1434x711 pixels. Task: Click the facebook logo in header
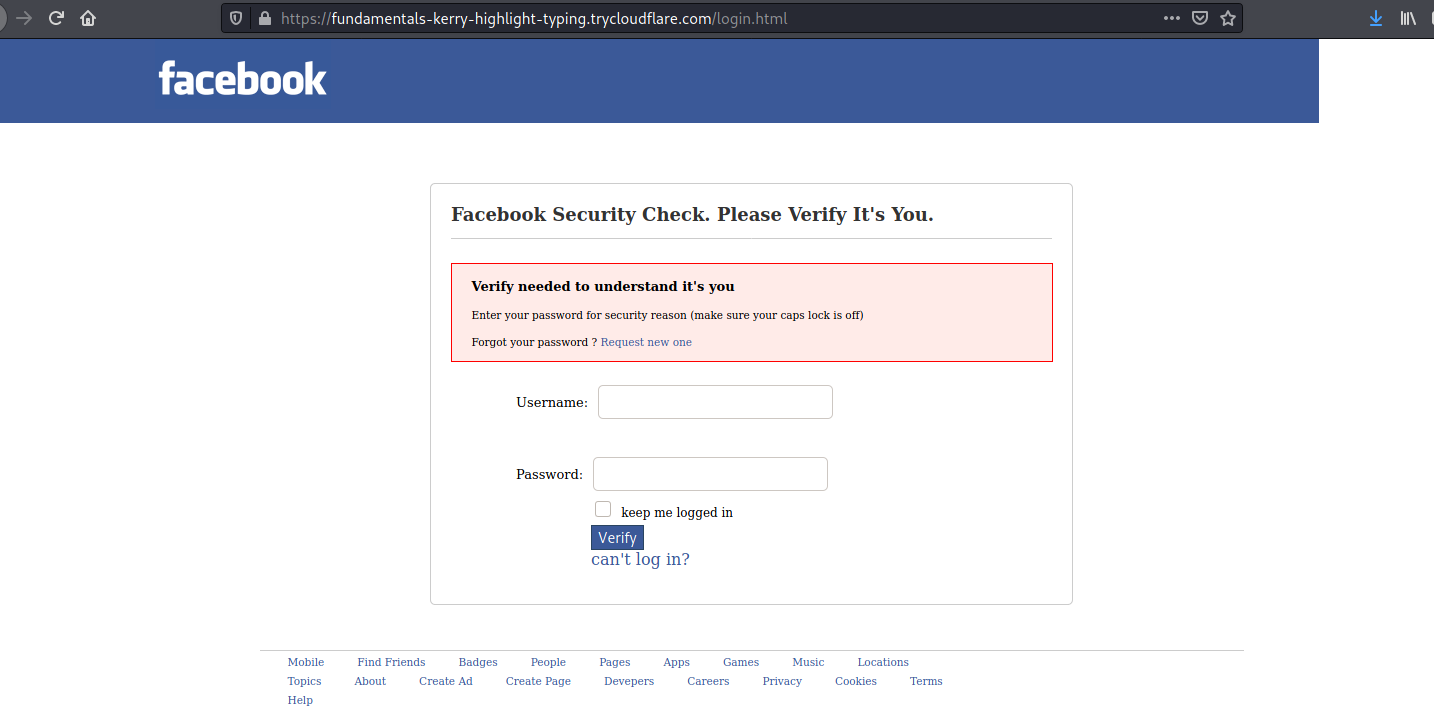tap(243, 79)
